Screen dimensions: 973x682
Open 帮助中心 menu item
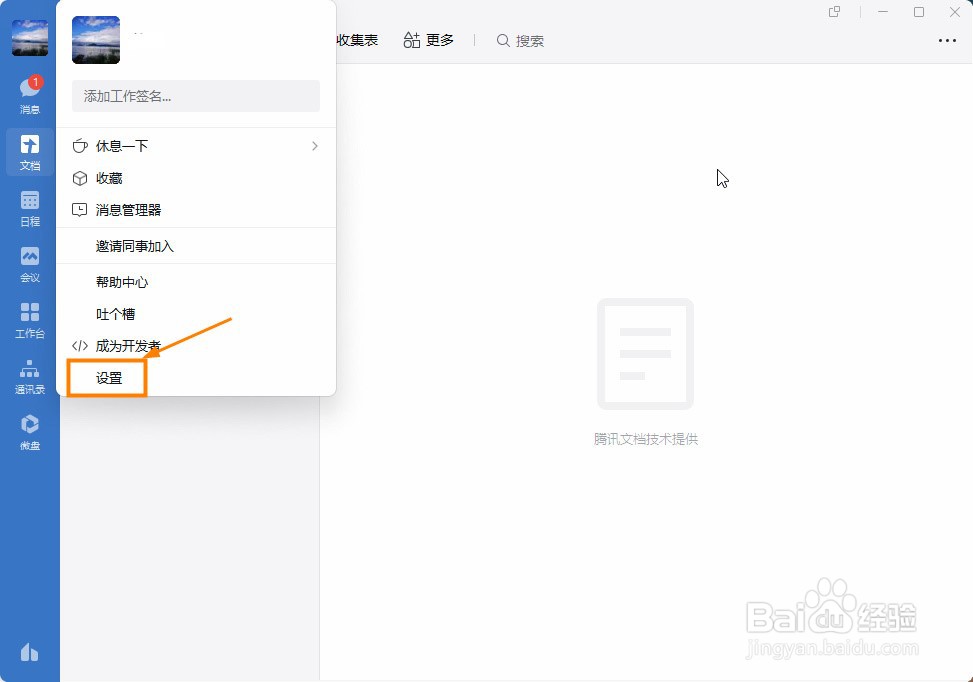point(196,282)
